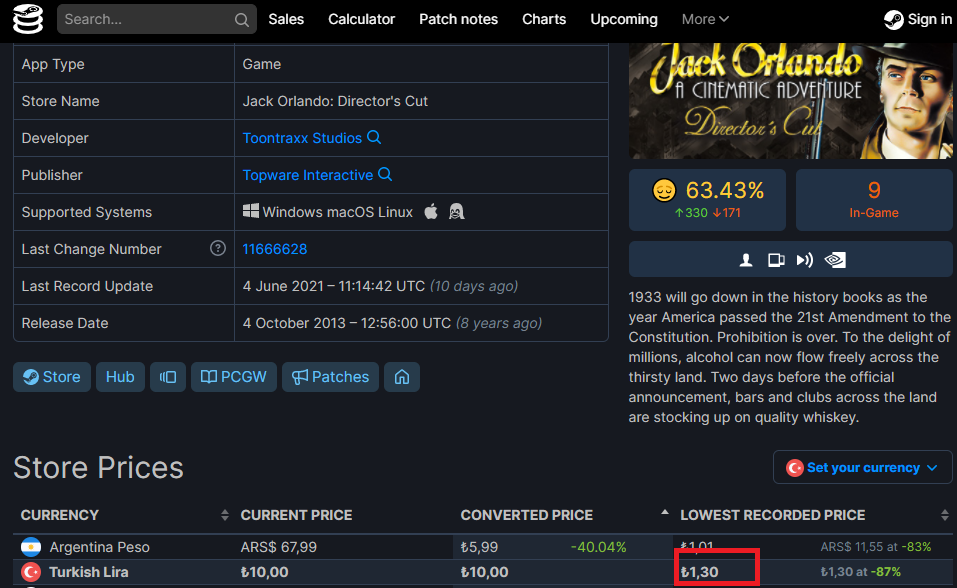Viewport: 957px width, 588px height.
Task: Open Toontraxx Studios developer link
Action: (302, 138)
